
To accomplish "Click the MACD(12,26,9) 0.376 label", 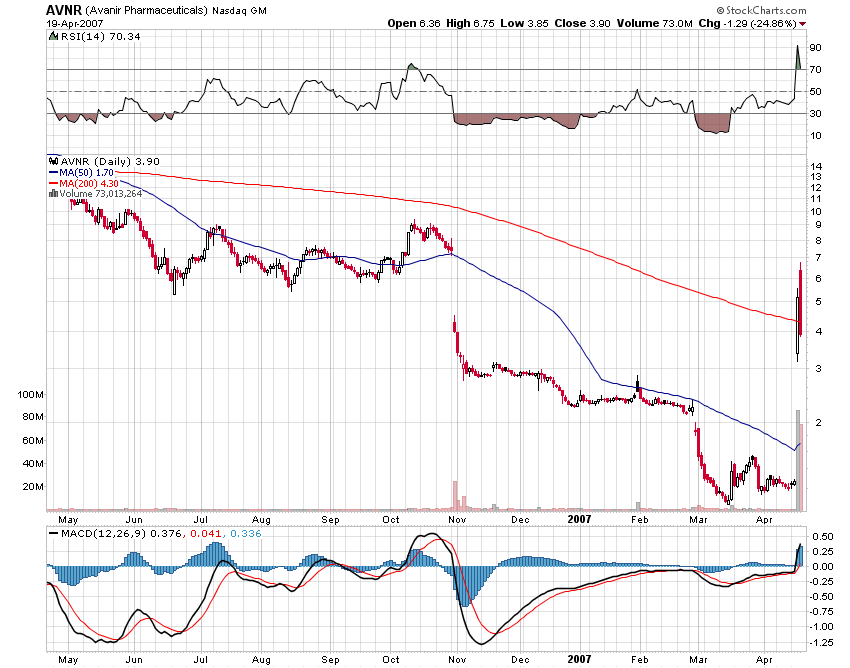I will [x=121, y=534].
